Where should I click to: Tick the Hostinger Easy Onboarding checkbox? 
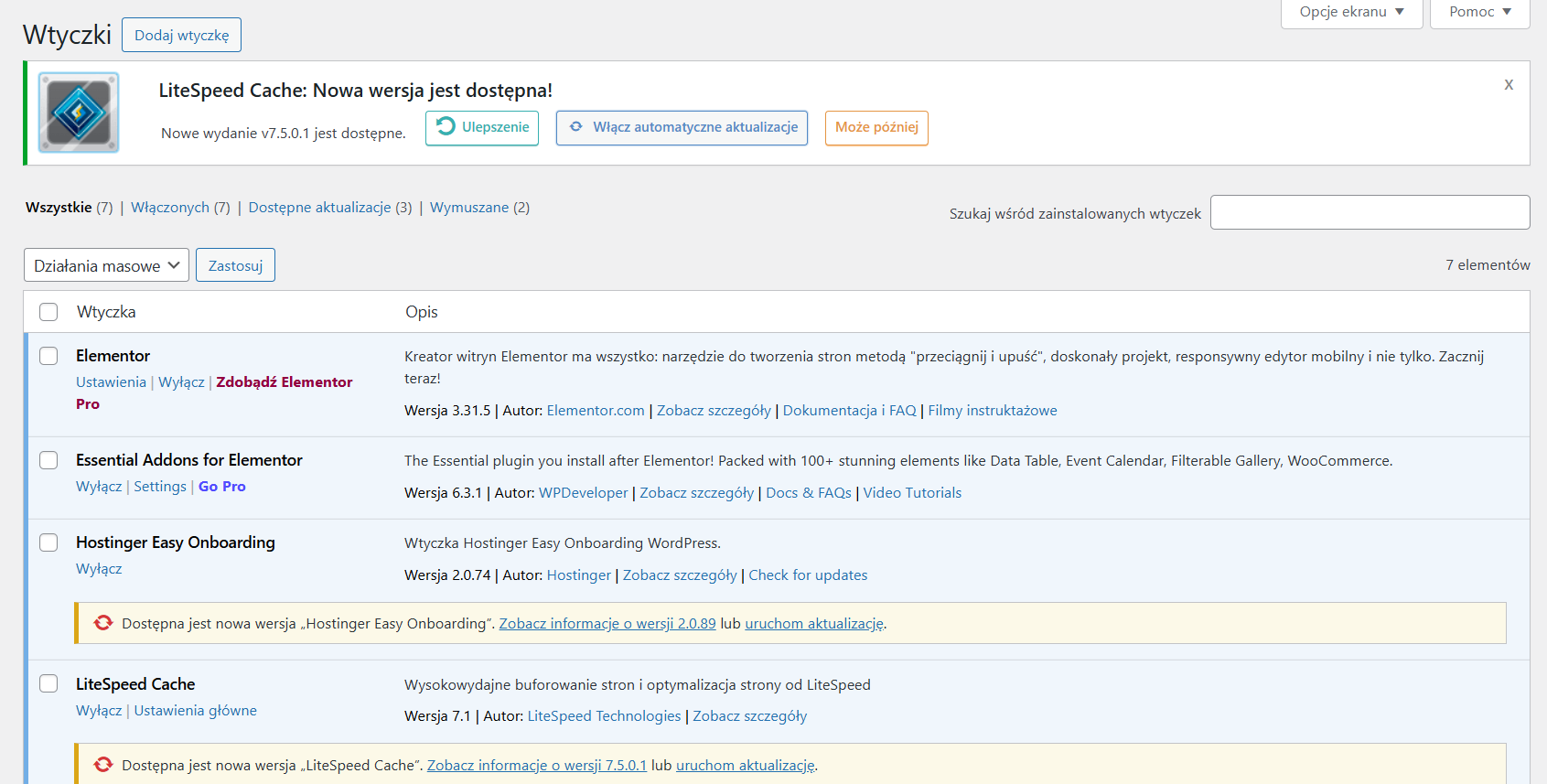(48, 542)
